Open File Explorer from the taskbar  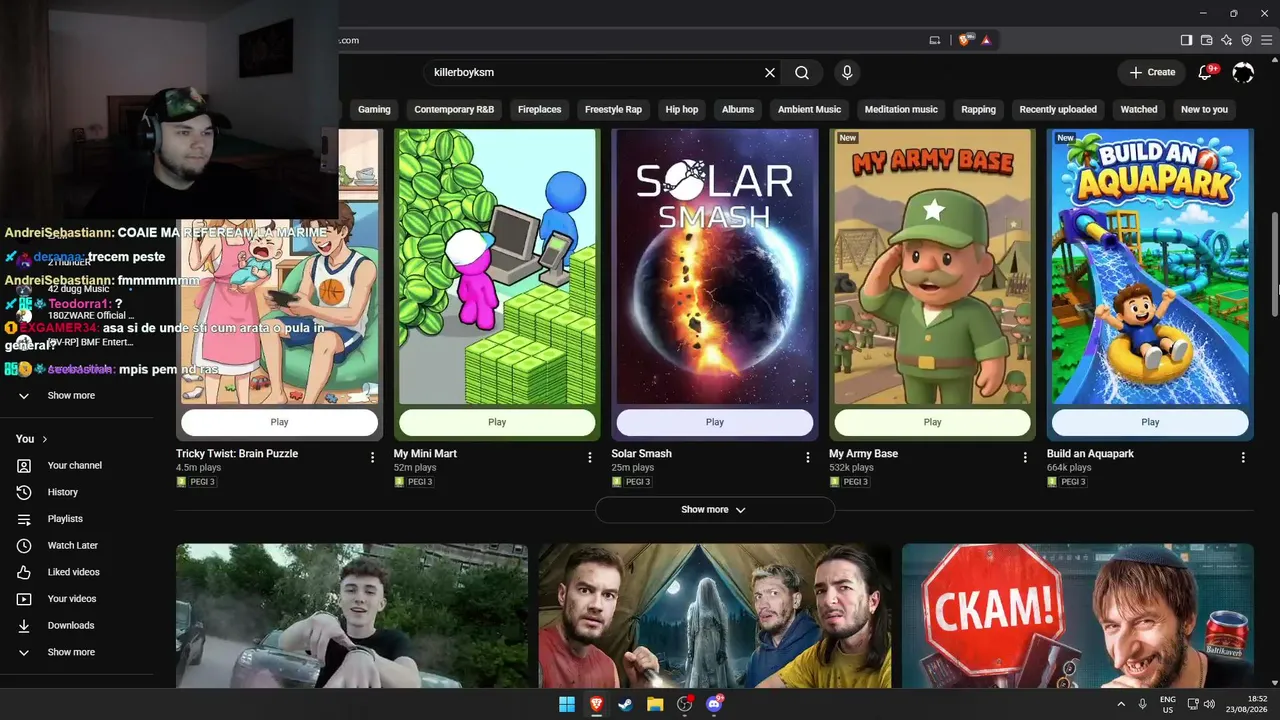655,704
